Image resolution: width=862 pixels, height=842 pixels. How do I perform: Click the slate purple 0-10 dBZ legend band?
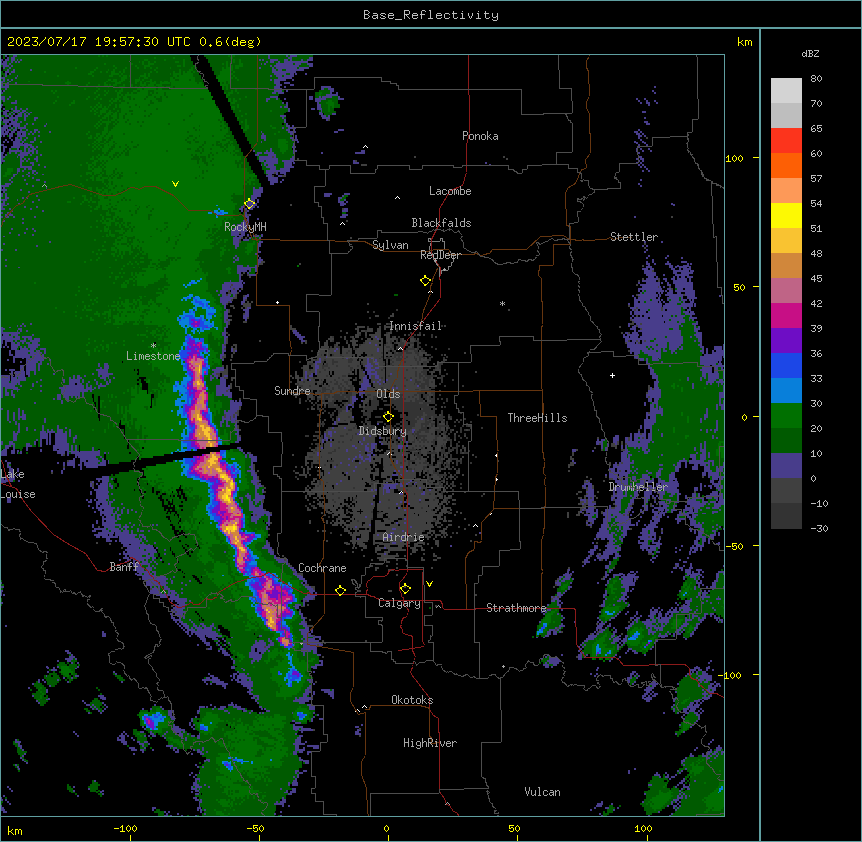(x=786, y=466)
